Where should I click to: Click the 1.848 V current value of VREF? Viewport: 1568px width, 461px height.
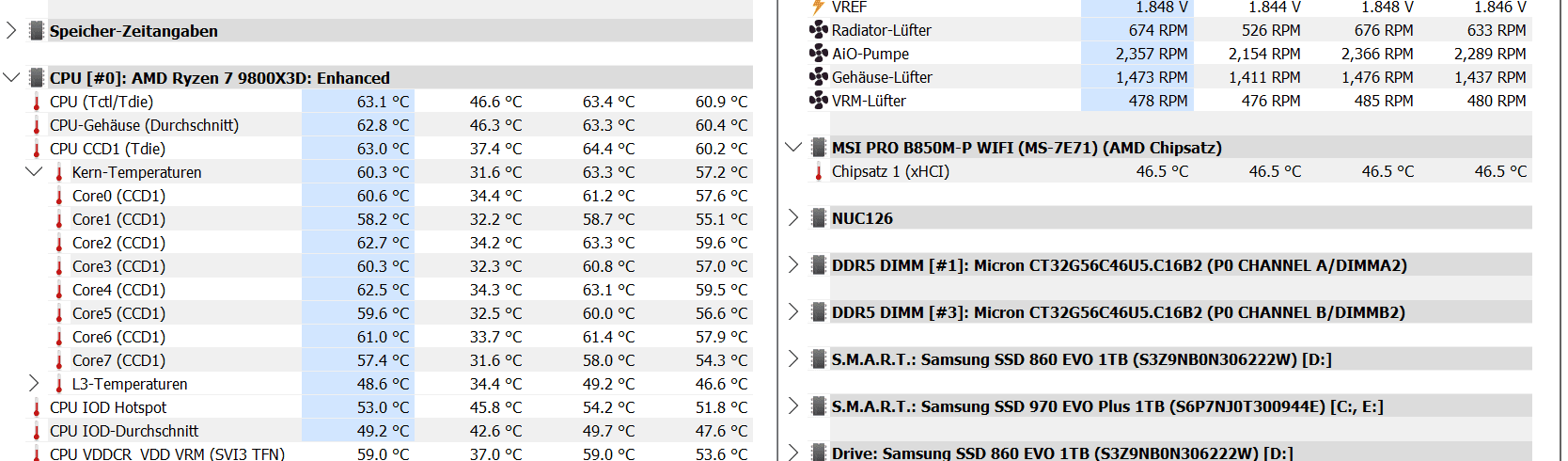(x=1162, y=8)
